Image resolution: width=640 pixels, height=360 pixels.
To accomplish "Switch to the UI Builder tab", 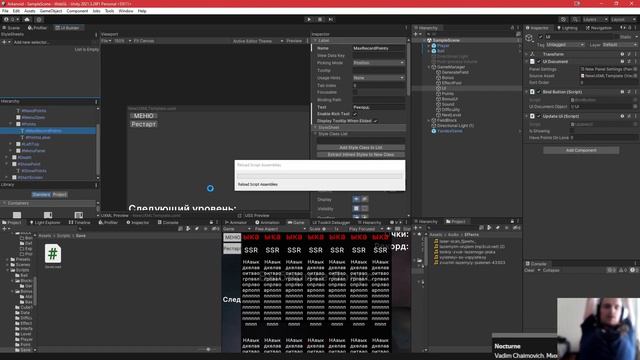I will (68, 28).
